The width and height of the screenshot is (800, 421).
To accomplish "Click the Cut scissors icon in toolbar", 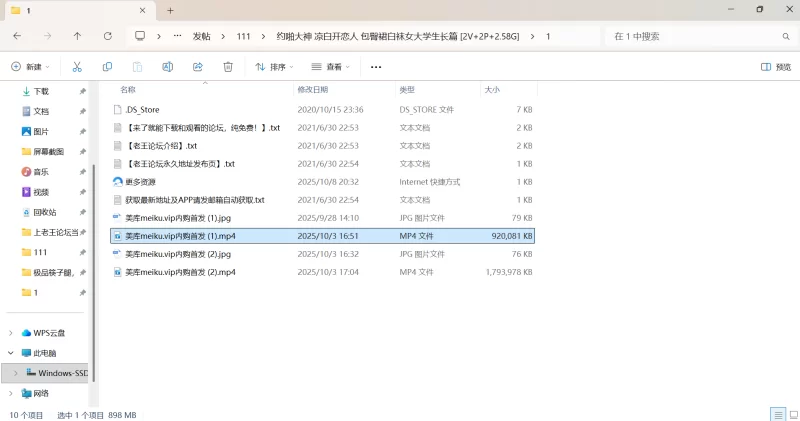I will (76, 67).
